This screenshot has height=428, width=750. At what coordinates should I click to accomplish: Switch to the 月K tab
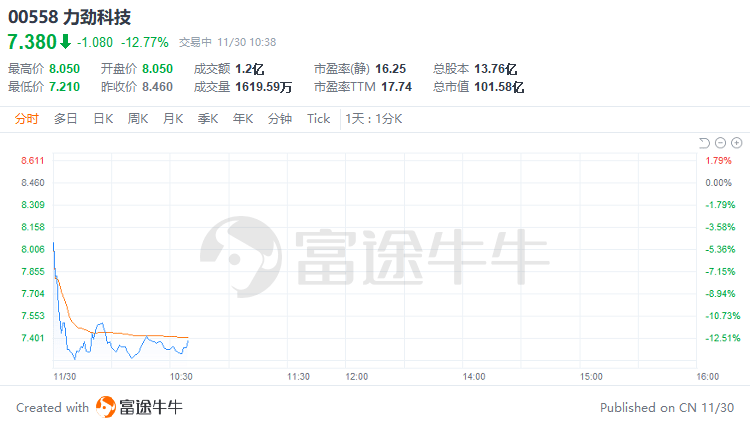pyautogui.click(x=173, y=119)
